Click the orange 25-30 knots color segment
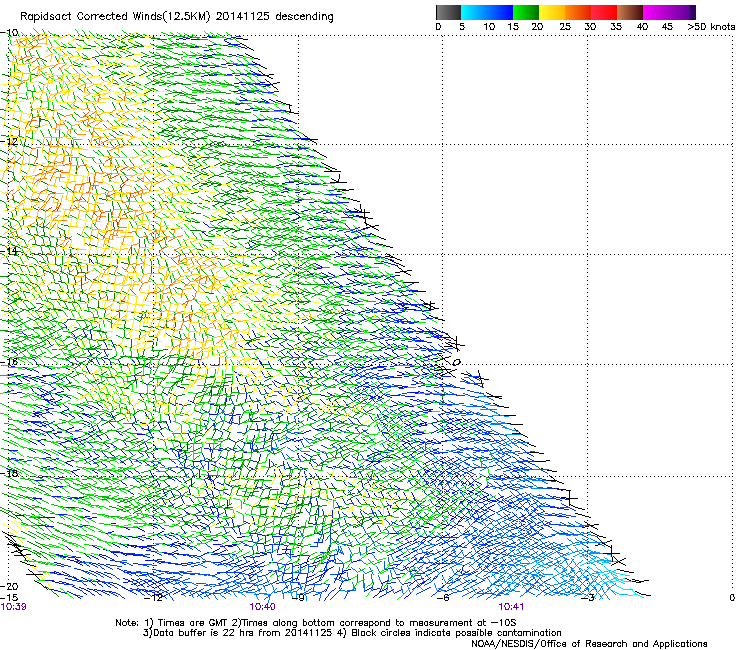Image resolution: width=740 pixels, height=650 pixels. (578, 12)
